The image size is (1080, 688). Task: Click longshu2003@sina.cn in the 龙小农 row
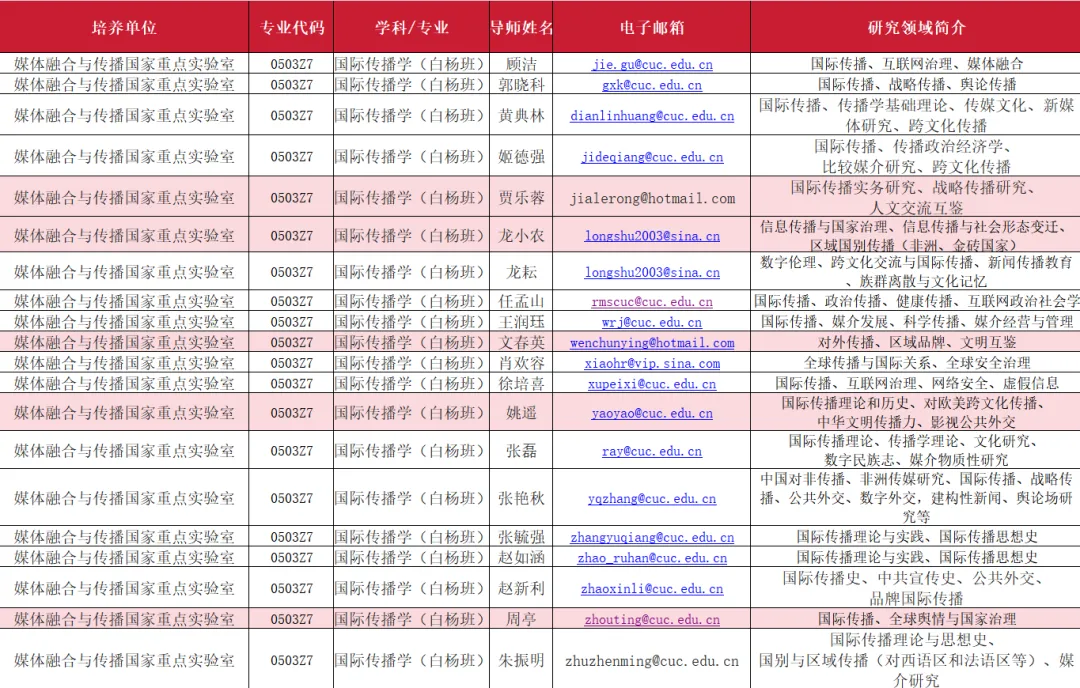(x=652, y=236)
